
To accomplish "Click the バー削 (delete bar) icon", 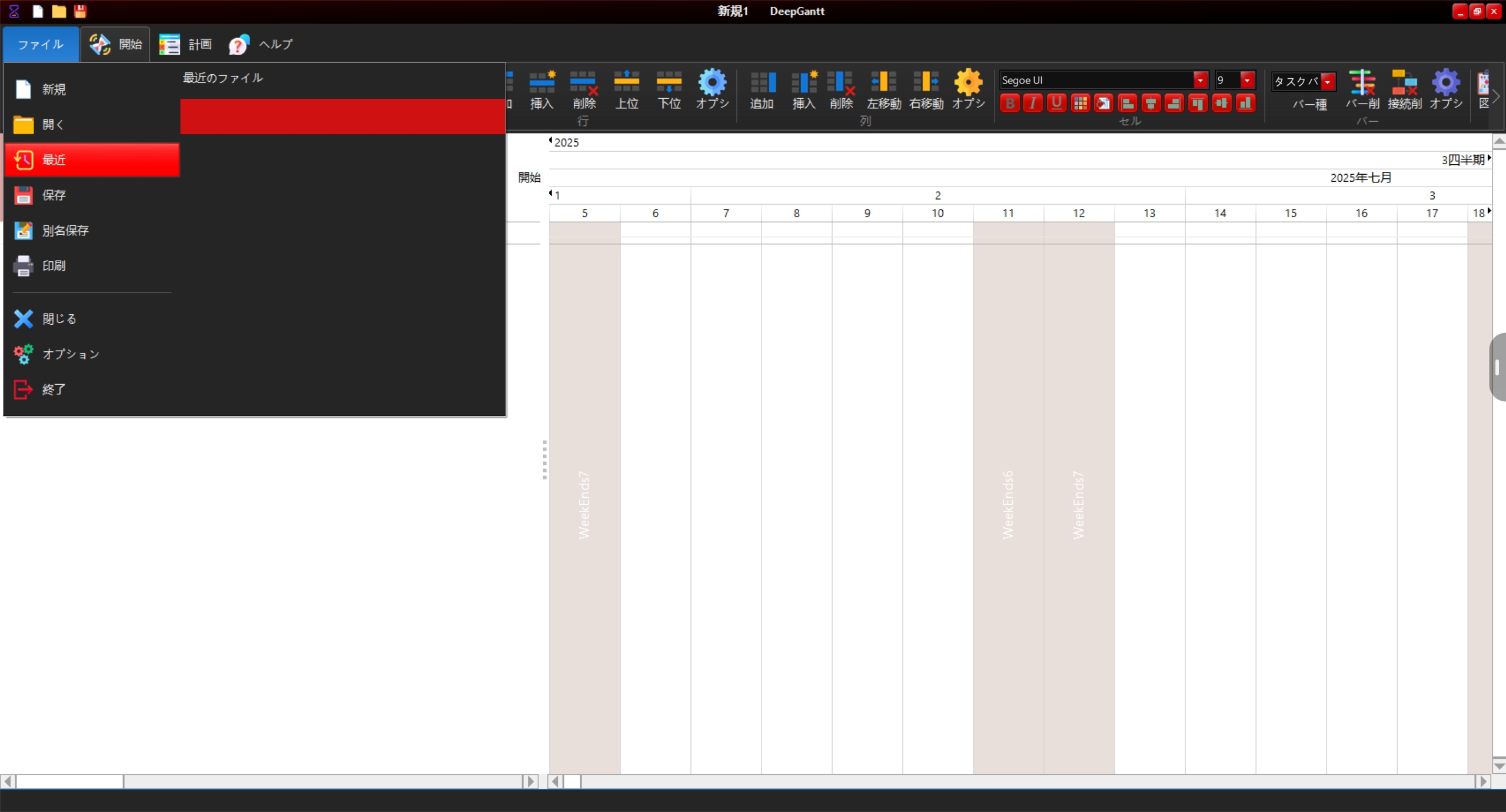I will coord(1362,89).
